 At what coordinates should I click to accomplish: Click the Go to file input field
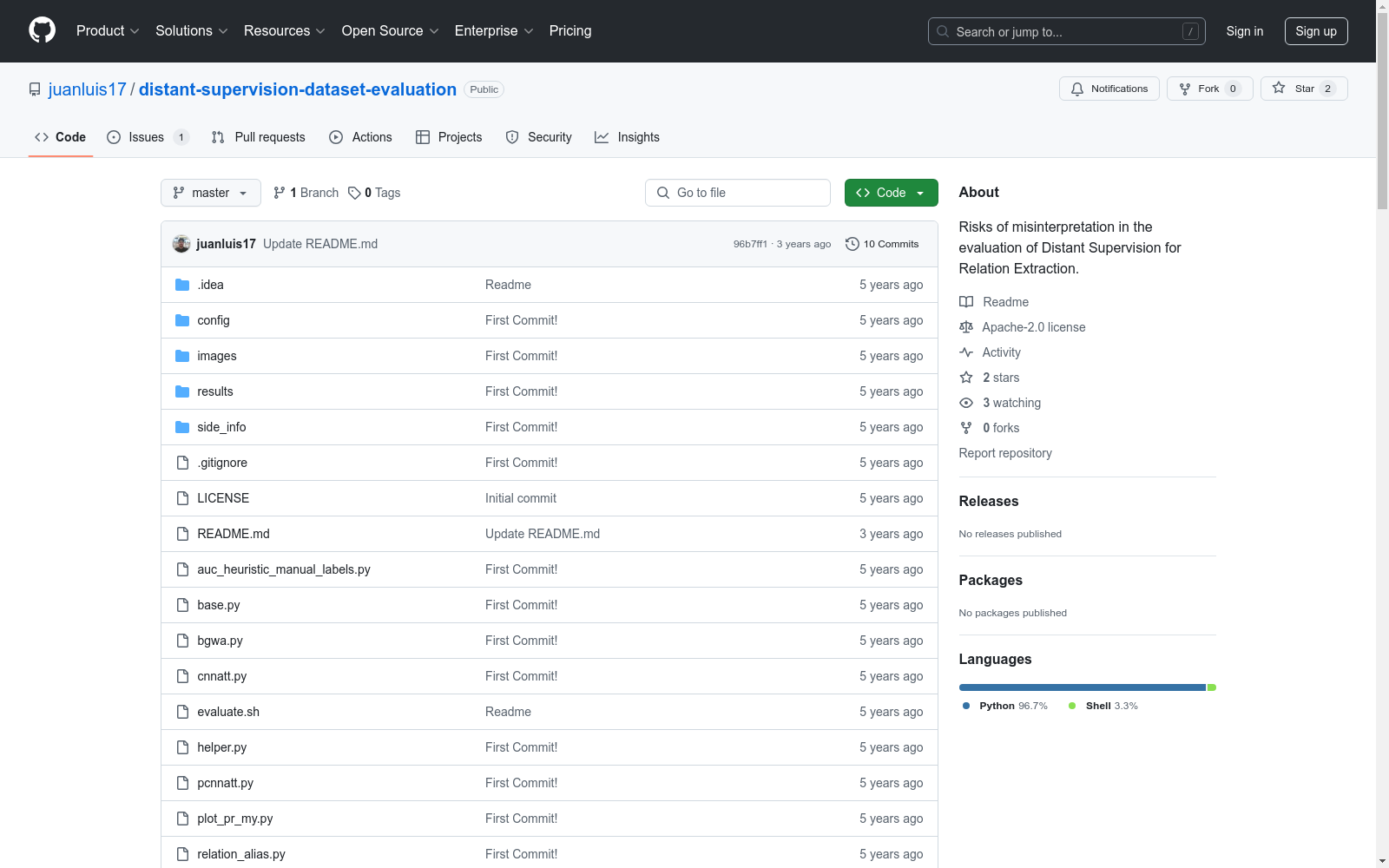pyautogui.click(x=738, y=193)
